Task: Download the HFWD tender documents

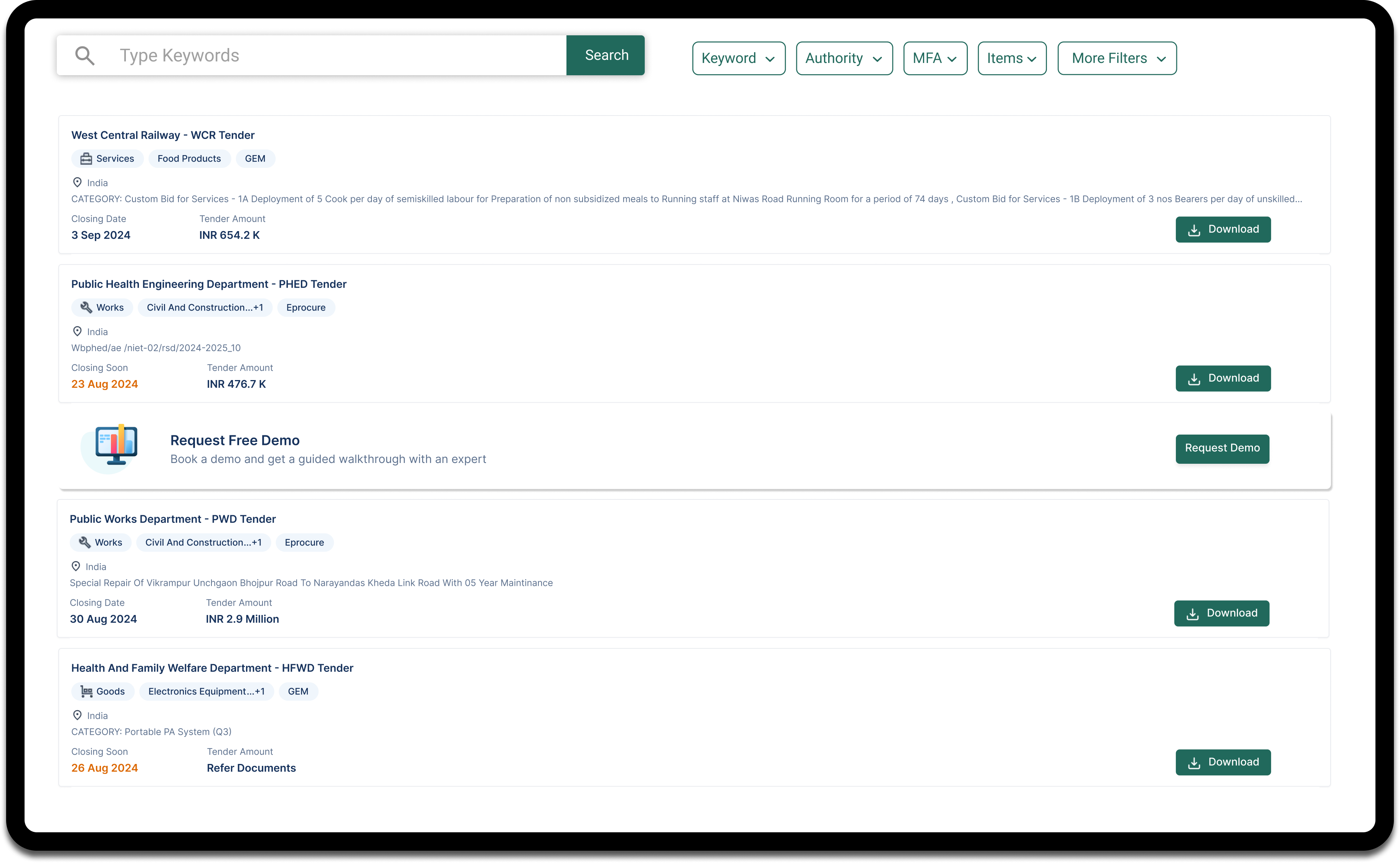Action: pos(1223,762)
